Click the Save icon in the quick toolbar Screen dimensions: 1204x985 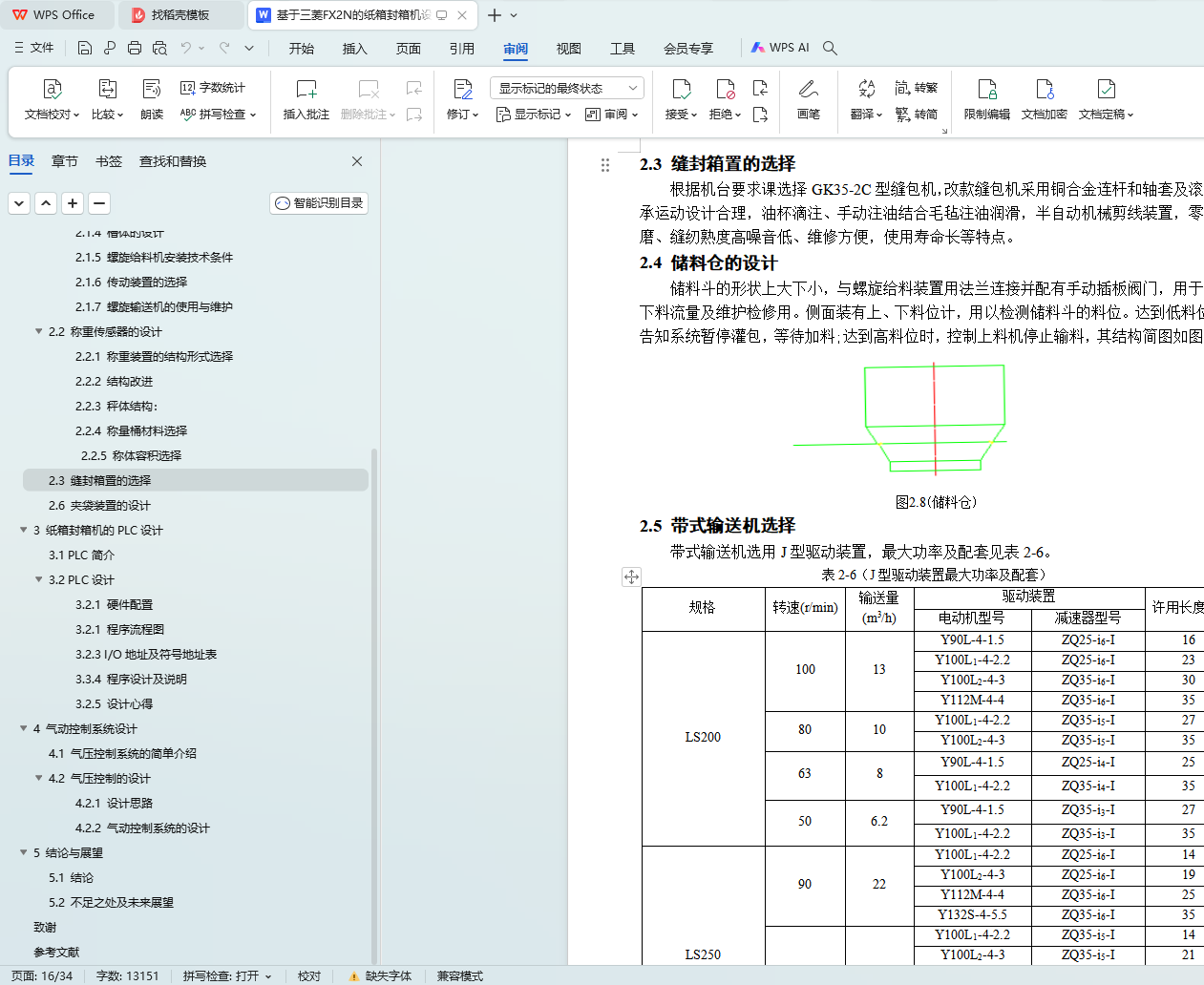coord(85,48)
